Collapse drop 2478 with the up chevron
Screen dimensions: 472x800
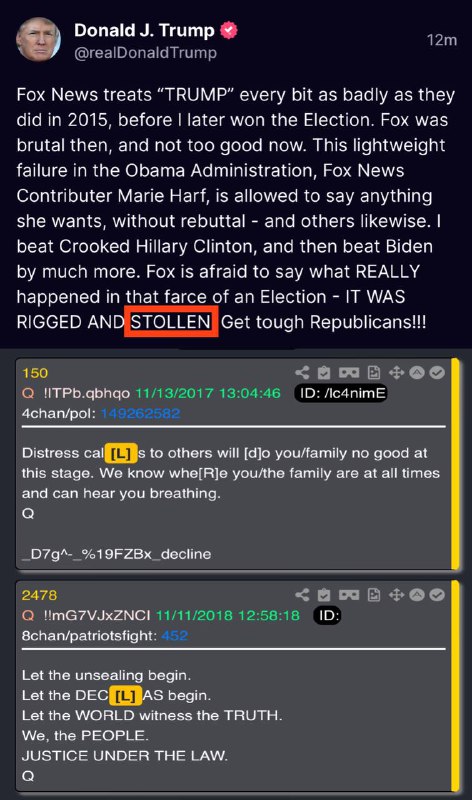point(417,595)
